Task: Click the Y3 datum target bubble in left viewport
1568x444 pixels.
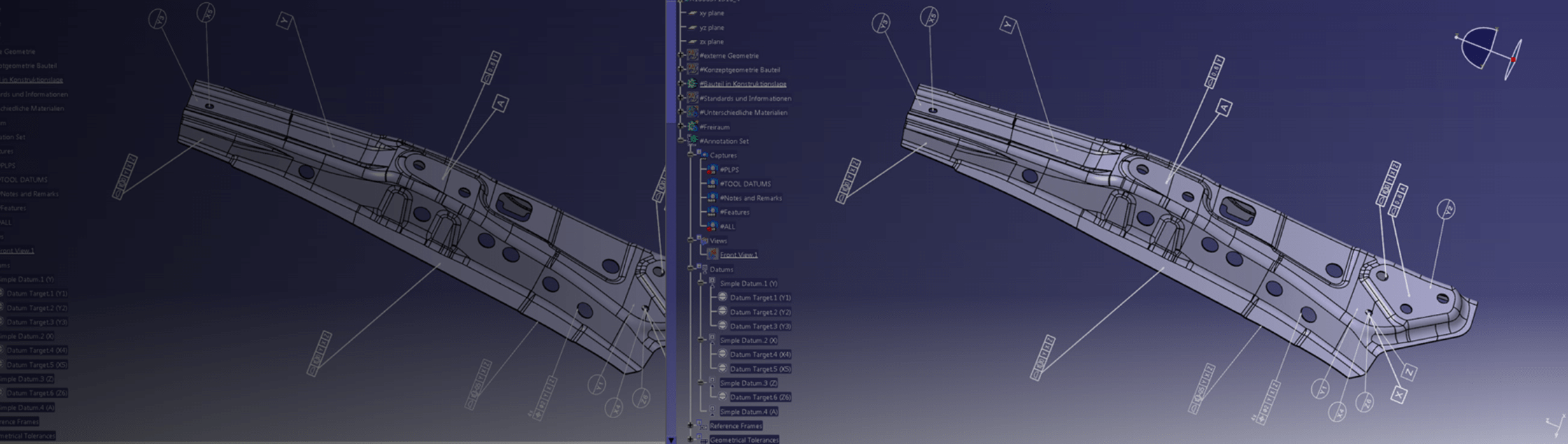Action: coord(159,20)
